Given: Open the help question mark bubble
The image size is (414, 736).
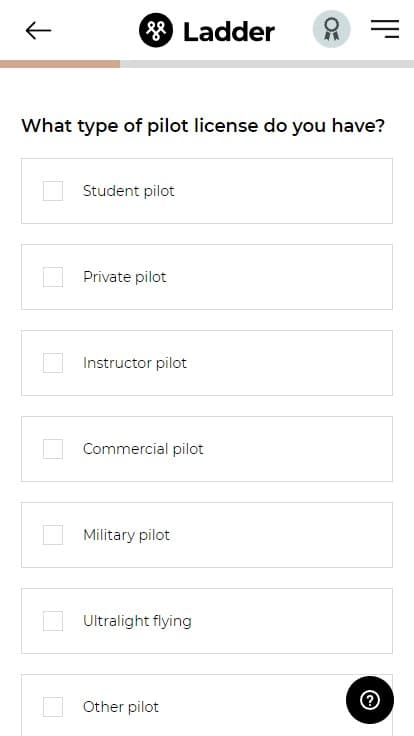Looking at the screenshot, I should (x=370, y=700).
